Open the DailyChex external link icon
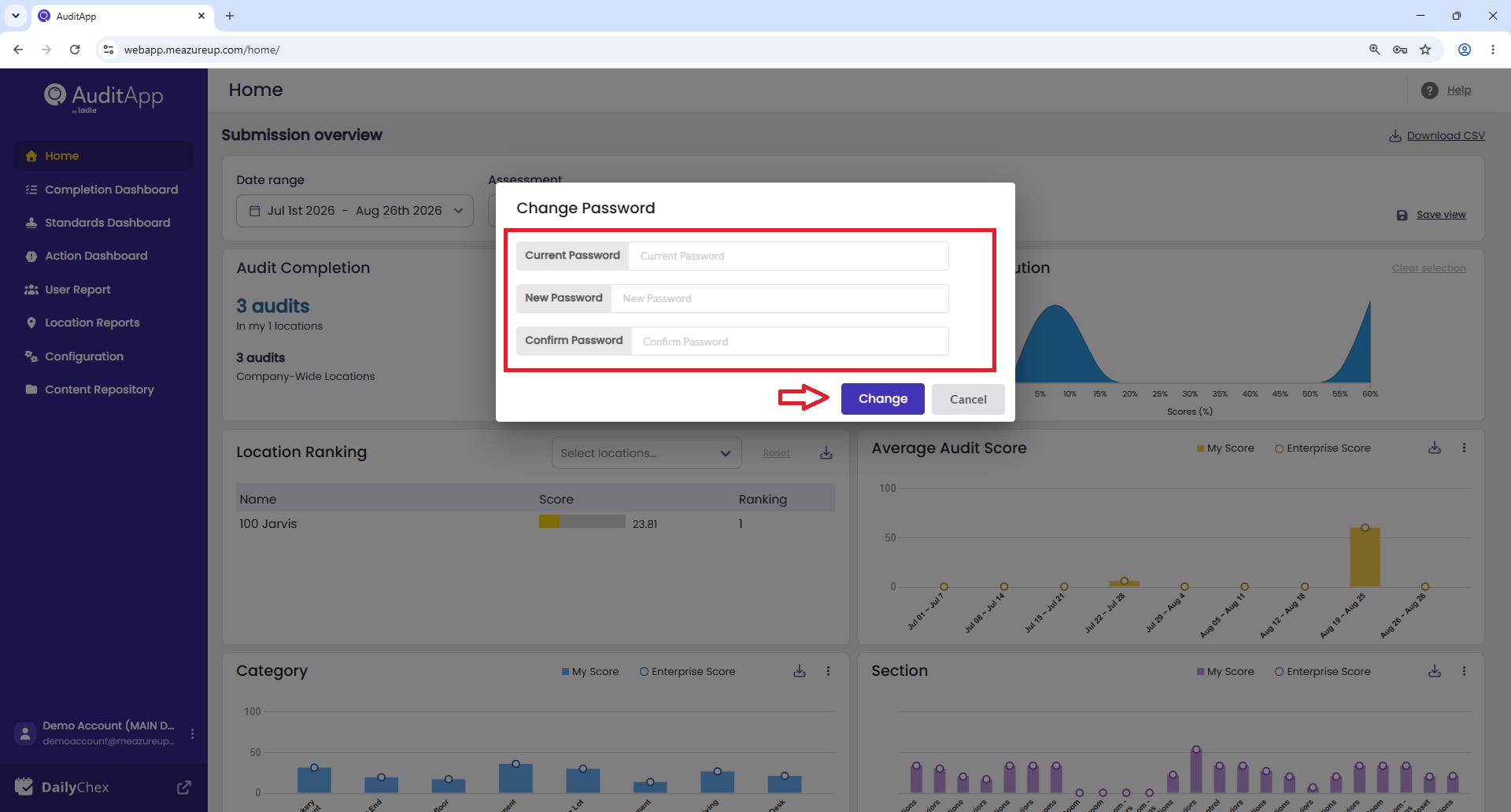Screen dimensions: 1511x812 (x=184, y=788)
